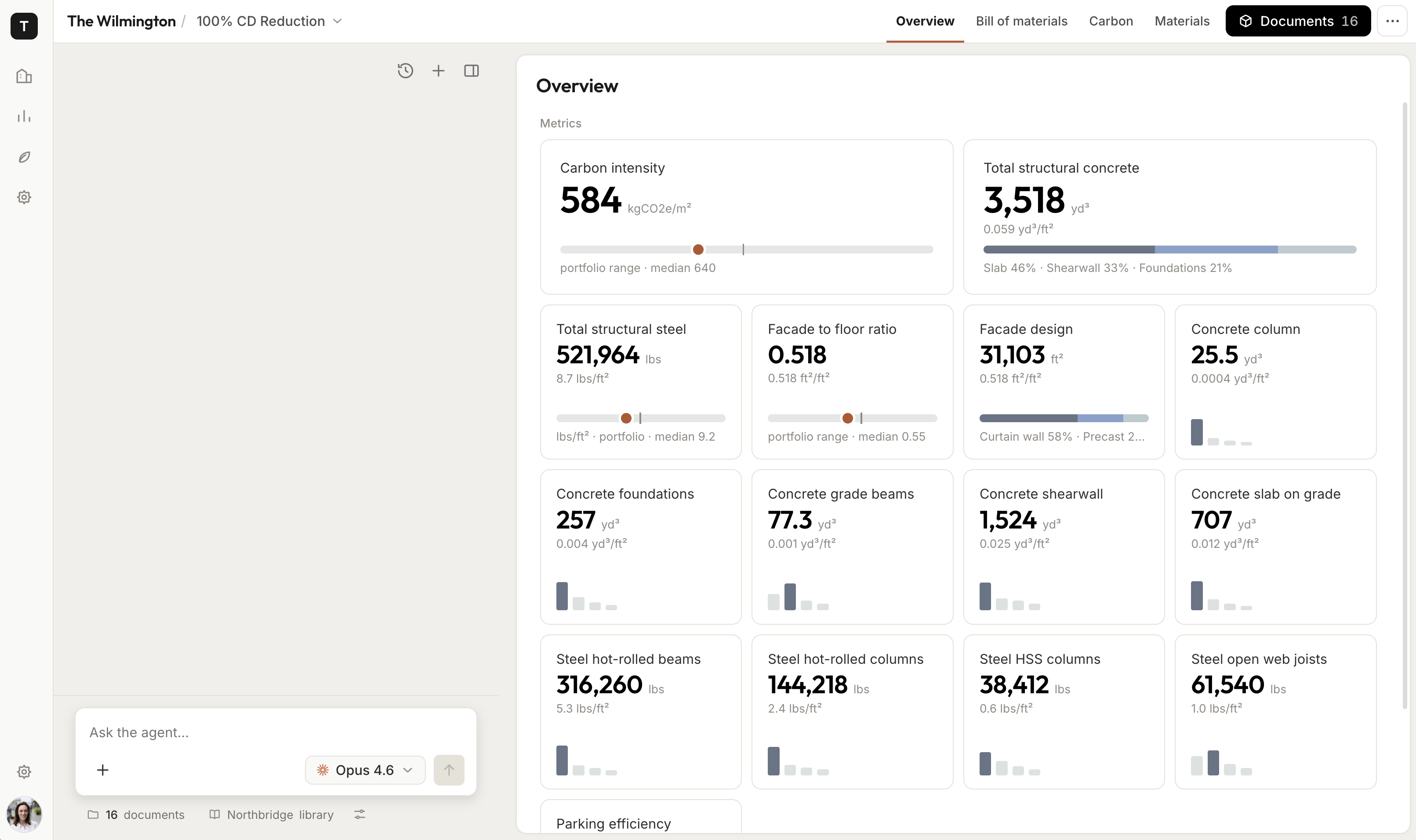Click the Concrete foundations mini bar chart
Image resolution: width=1416 pixels, height=840 pixels.
coord(587,596)
